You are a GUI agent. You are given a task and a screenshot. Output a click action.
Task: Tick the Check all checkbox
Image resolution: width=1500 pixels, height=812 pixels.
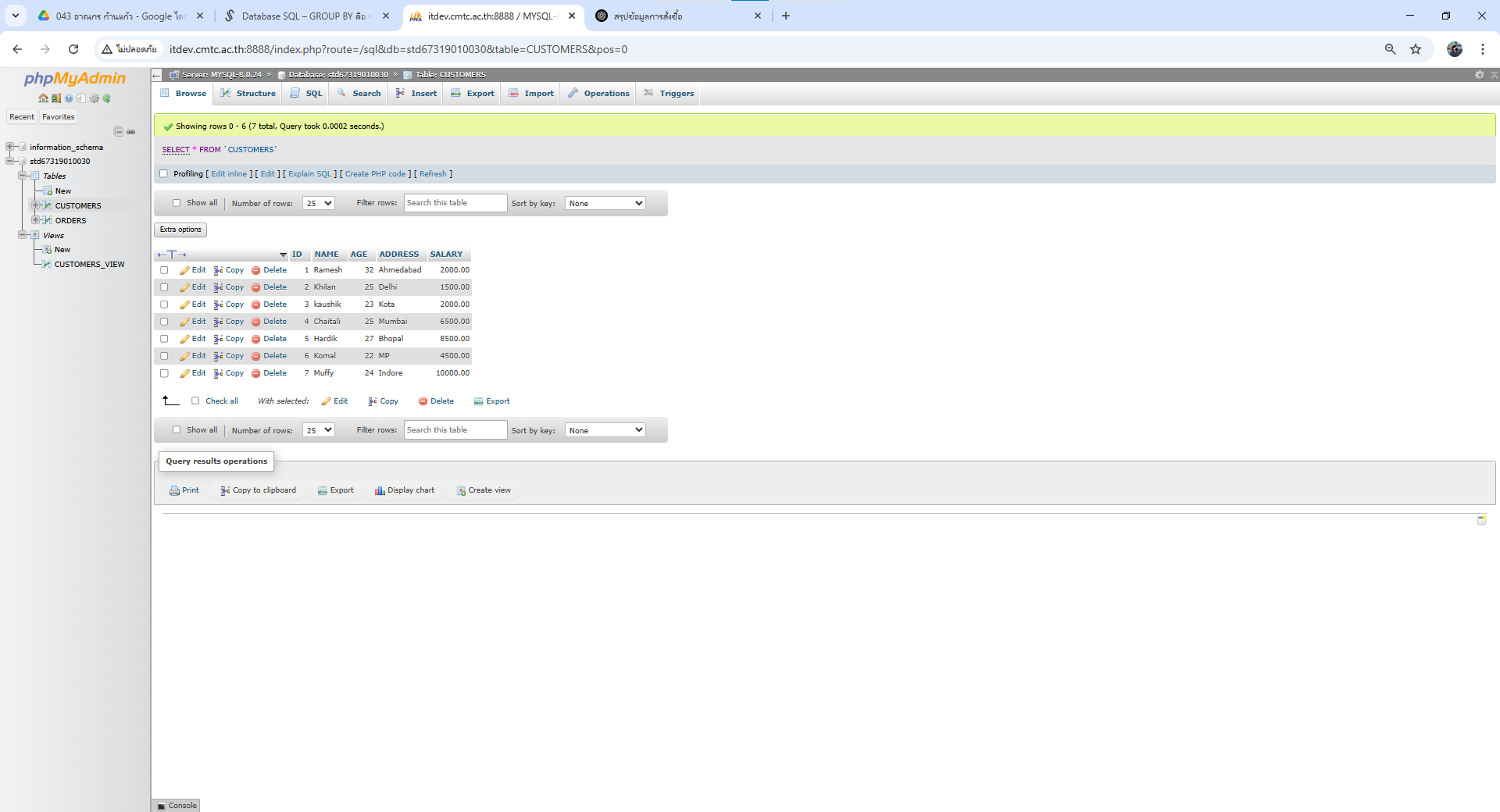click(x=195, y=401)
